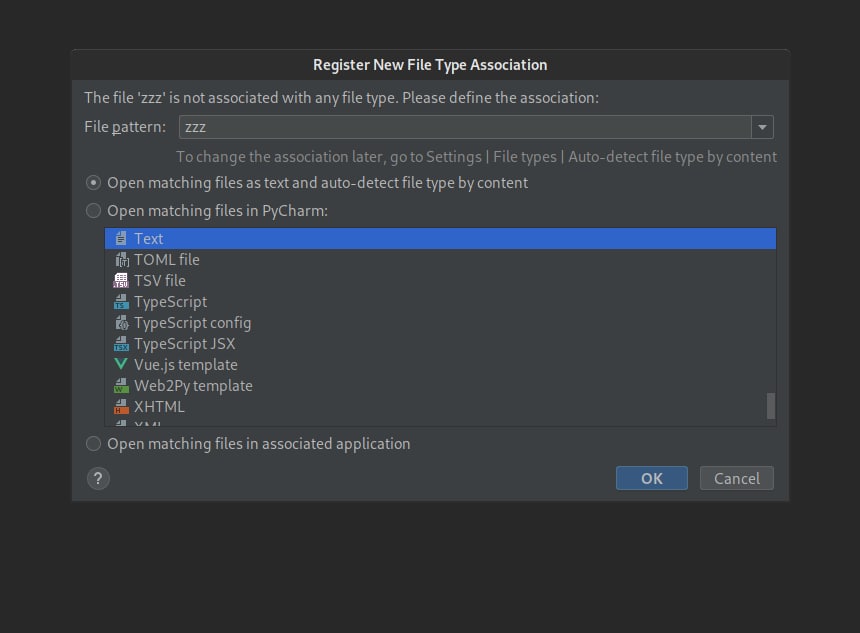860x633 pixels.
Task: Open help with the question mark button
Action: click(98, 478)
